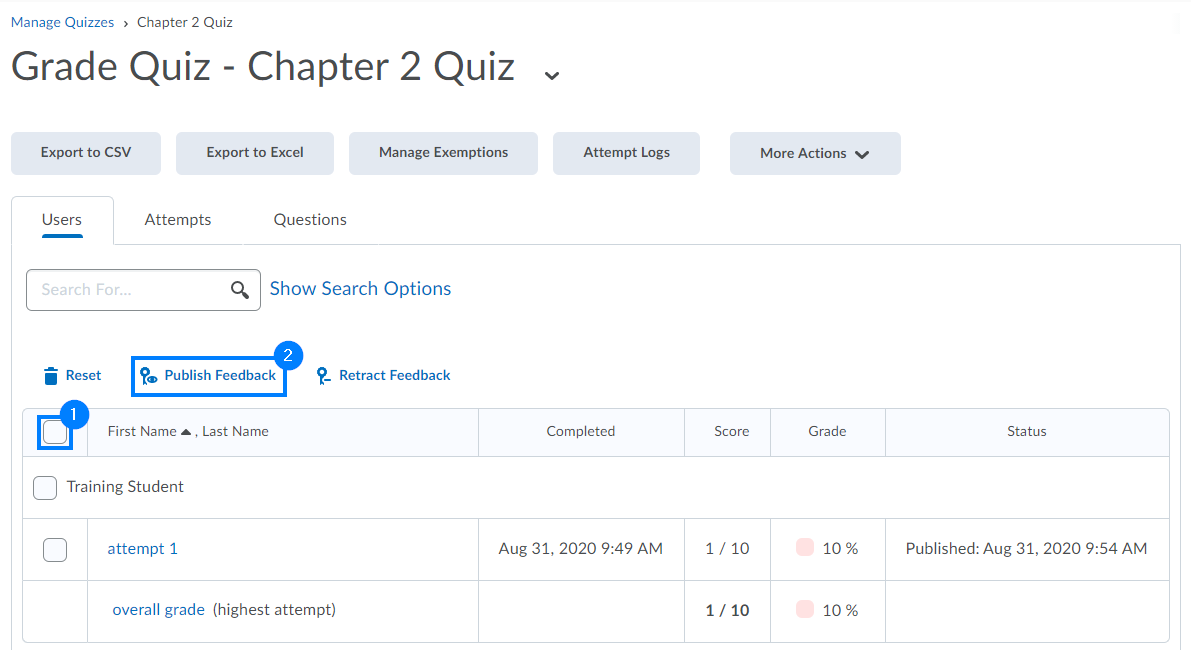
Task: Check the Training Student checkbox
Action: click(x=45, y=488)
